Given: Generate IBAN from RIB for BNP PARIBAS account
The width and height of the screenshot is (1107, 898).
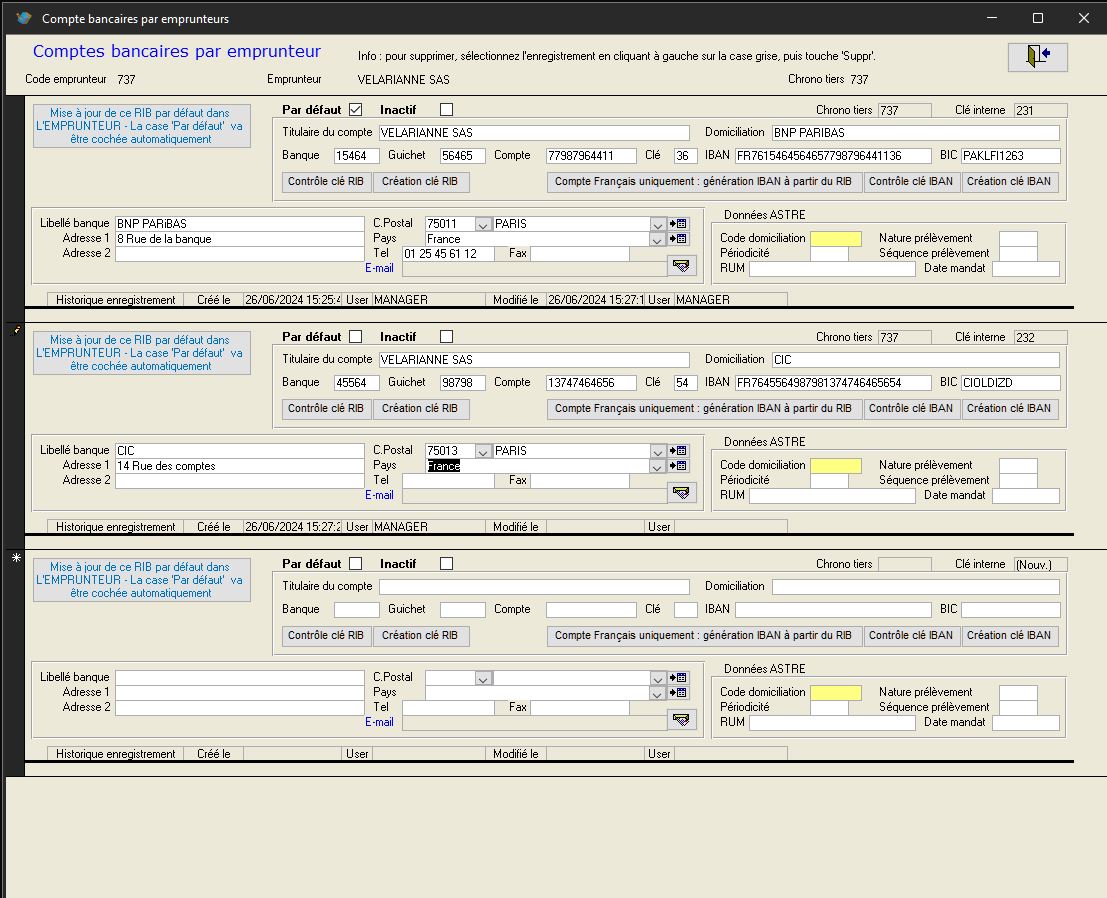Looking at the screenshot, I should pos(703,181).
